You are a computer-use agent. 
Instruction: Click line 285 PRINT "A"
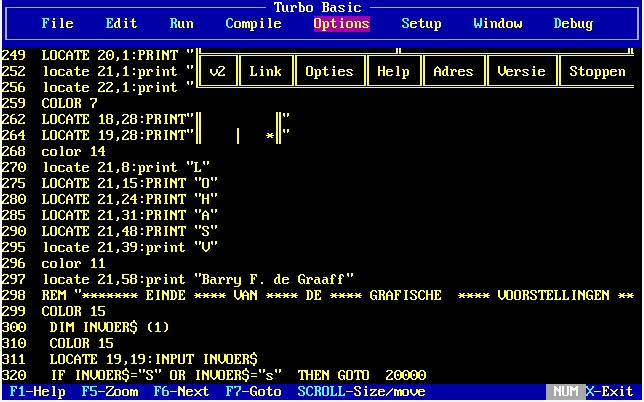click(x=109, y=216)
